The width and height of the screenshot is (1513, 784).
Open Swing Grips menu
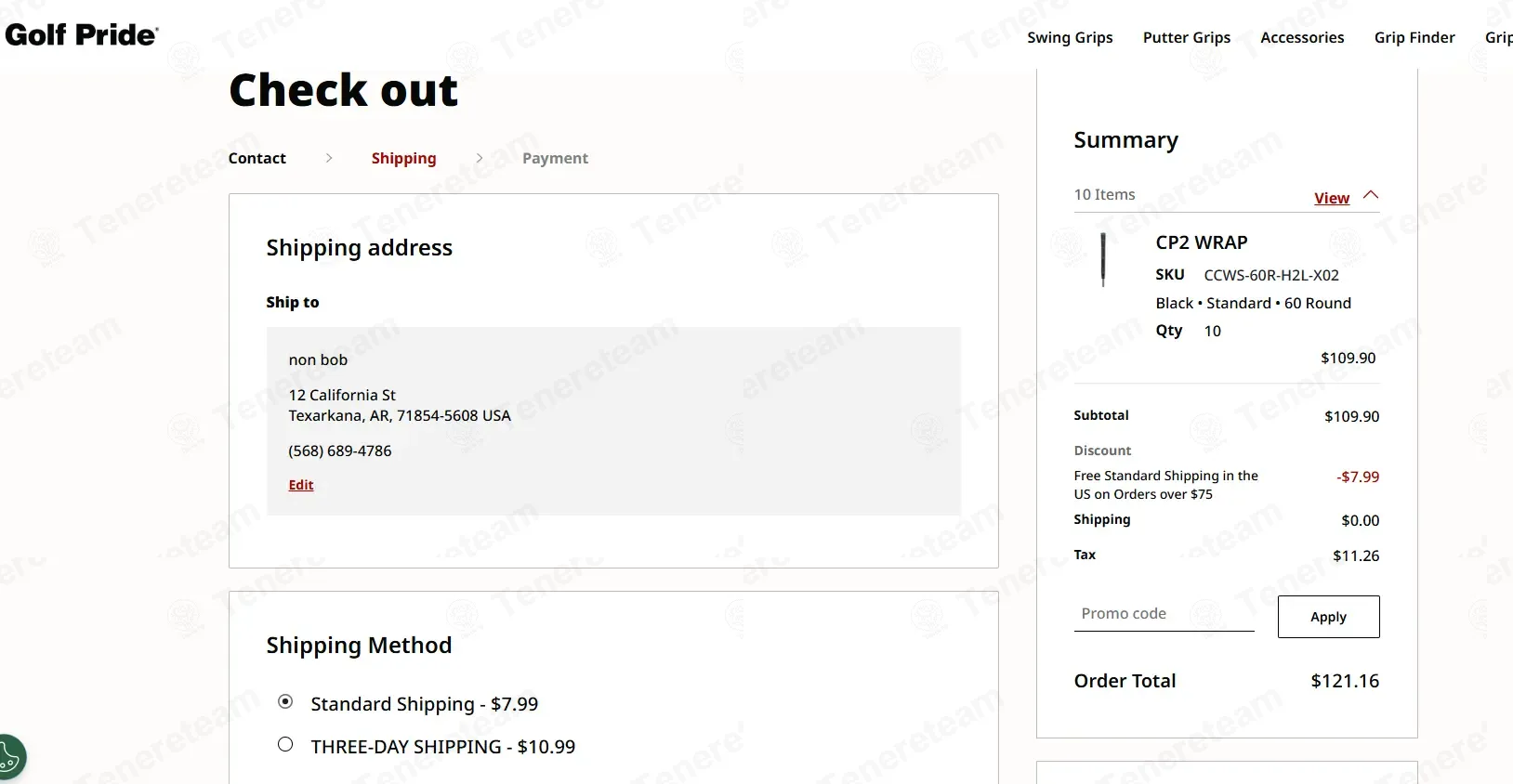click(1070, 37)
